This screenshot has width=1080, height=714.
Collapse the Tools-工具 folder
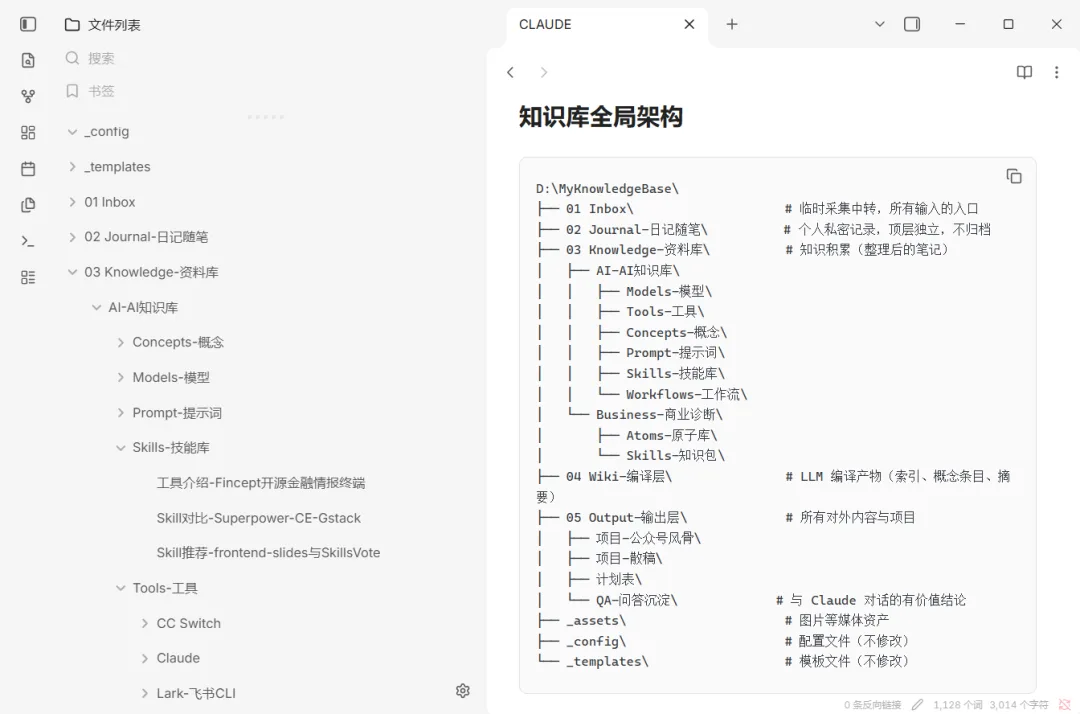point(121,588)
